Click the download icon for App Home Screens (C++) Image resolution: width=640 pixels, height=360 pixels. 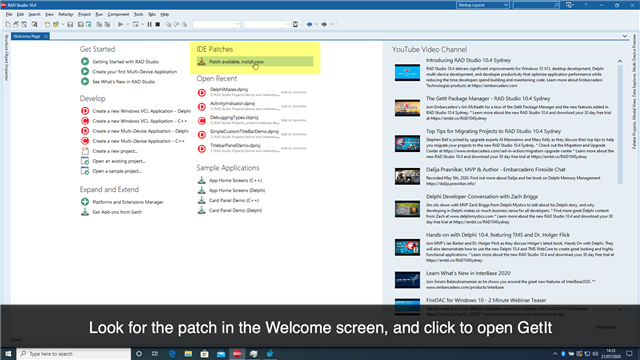201,180
